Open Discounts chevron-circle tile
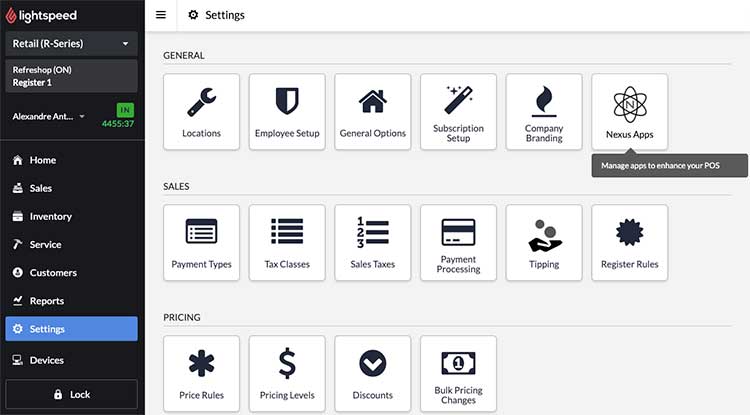This screenshot has height=415, width=750. [x=373, y=372]
